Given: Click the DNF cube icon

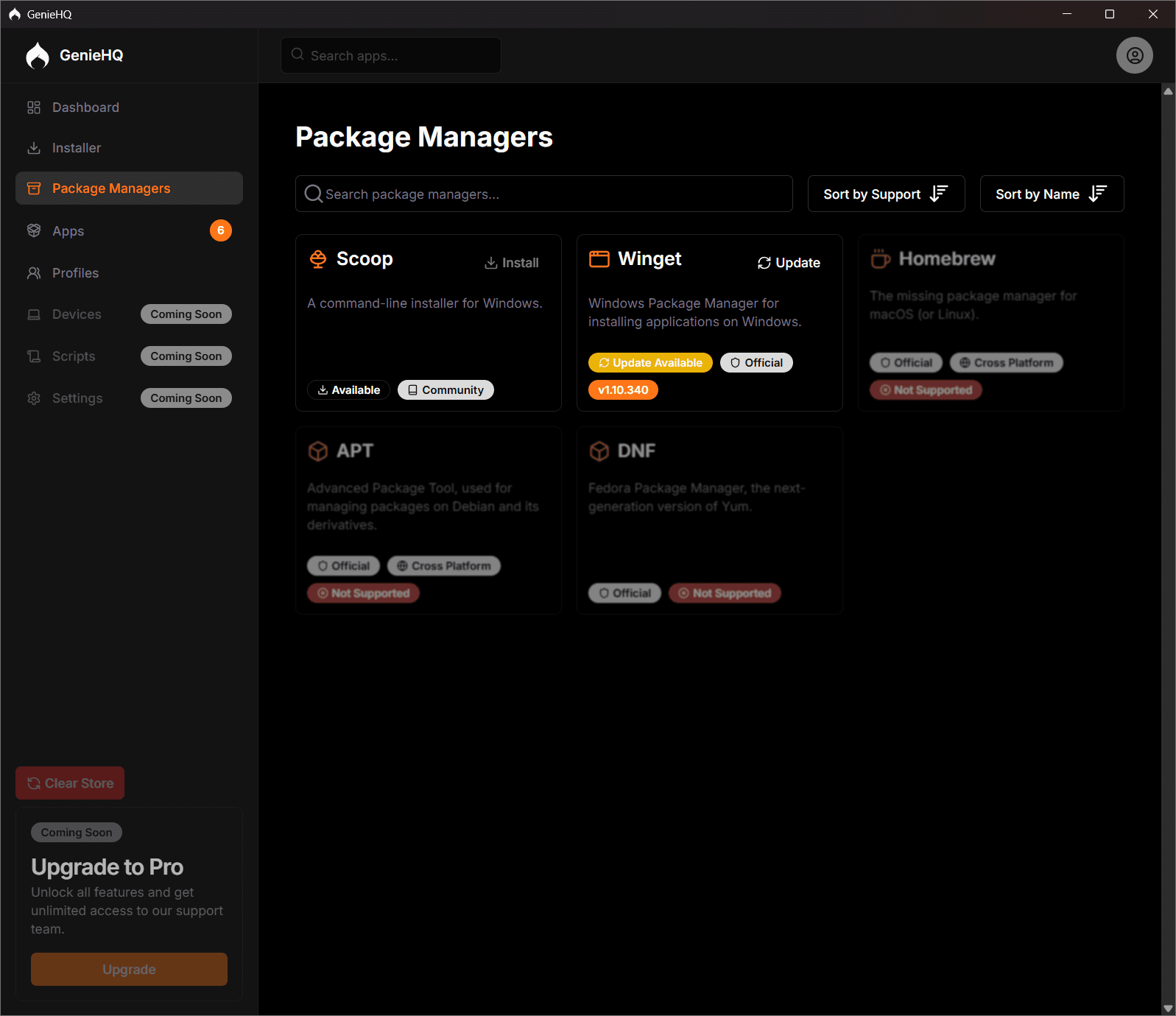Looking at the screenshot, I should [x=599, y=451].
